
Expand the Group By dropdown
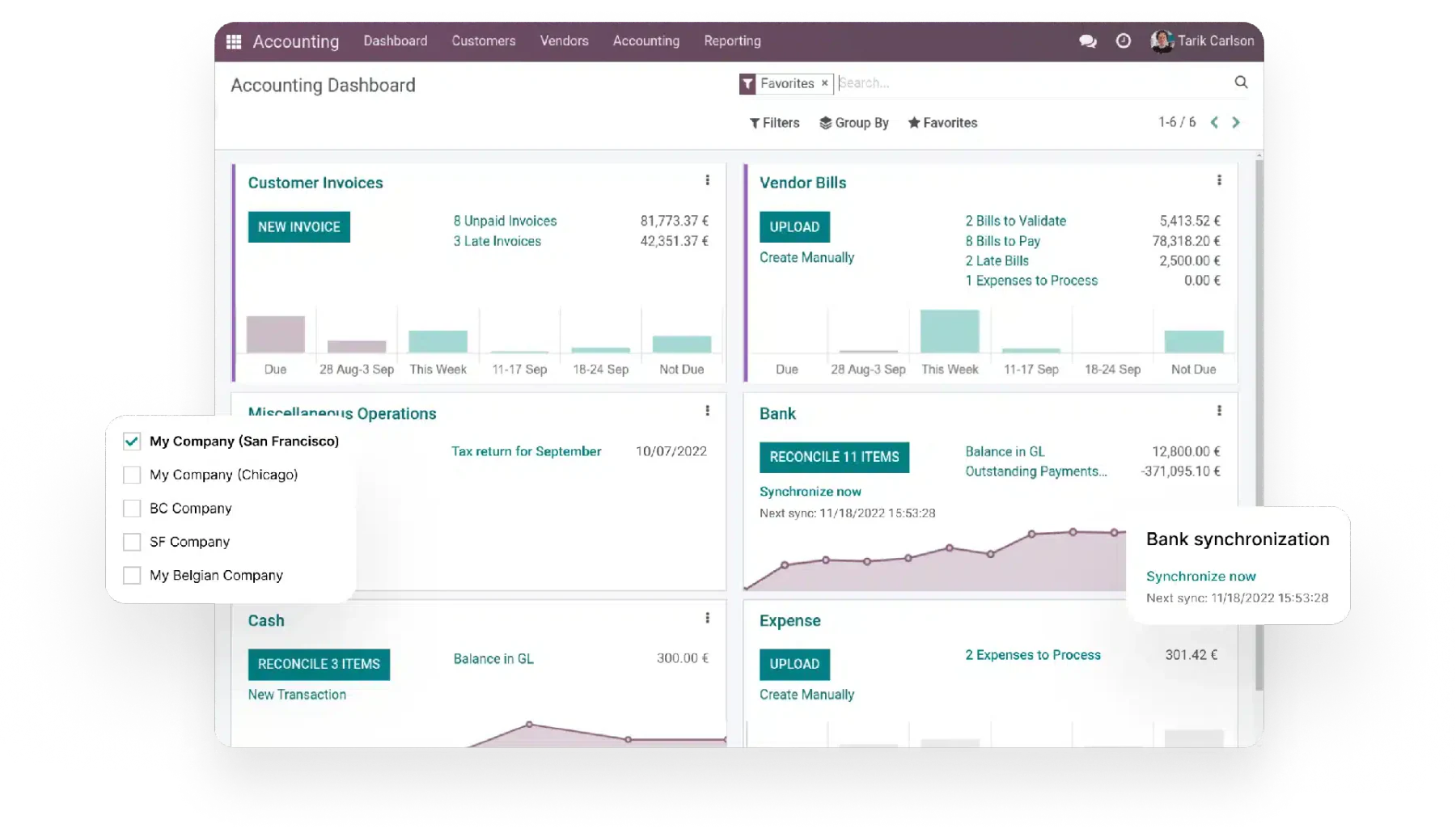point(853,123)
